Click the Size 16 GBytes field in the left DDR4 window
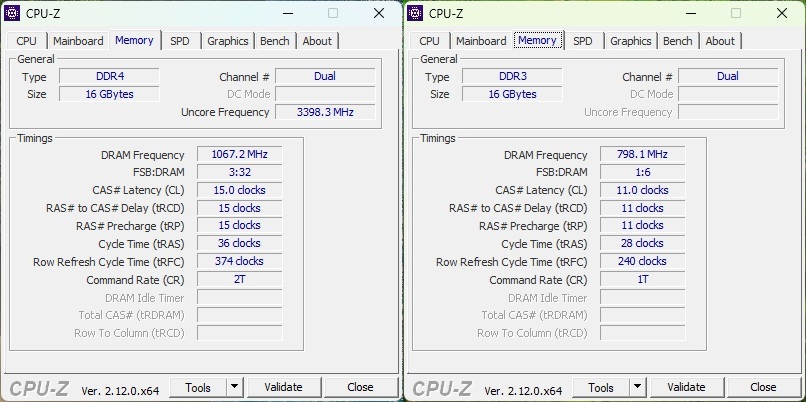Image resolution: width=806 pixels, height=402 pixels. pos(109,94)
